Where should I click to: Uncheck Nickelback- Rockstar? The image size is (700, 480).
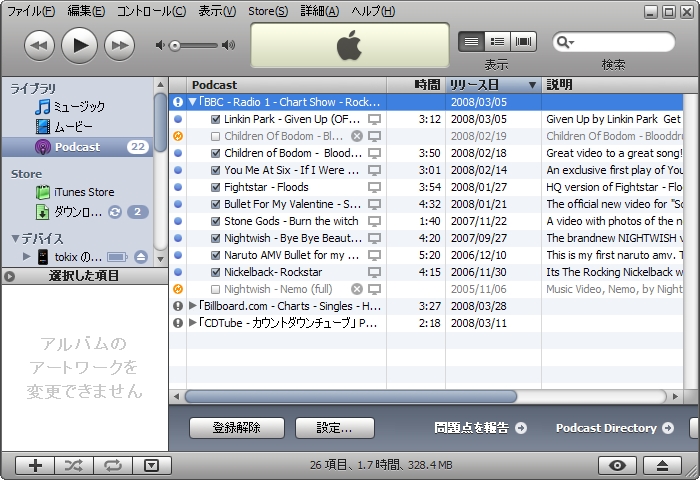tap(216, 272)
